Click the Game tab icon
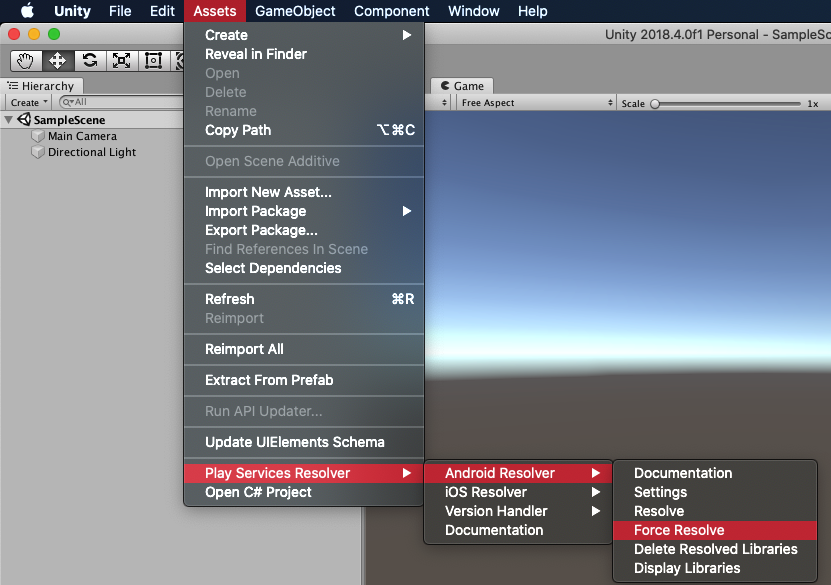 click(445, 85)
